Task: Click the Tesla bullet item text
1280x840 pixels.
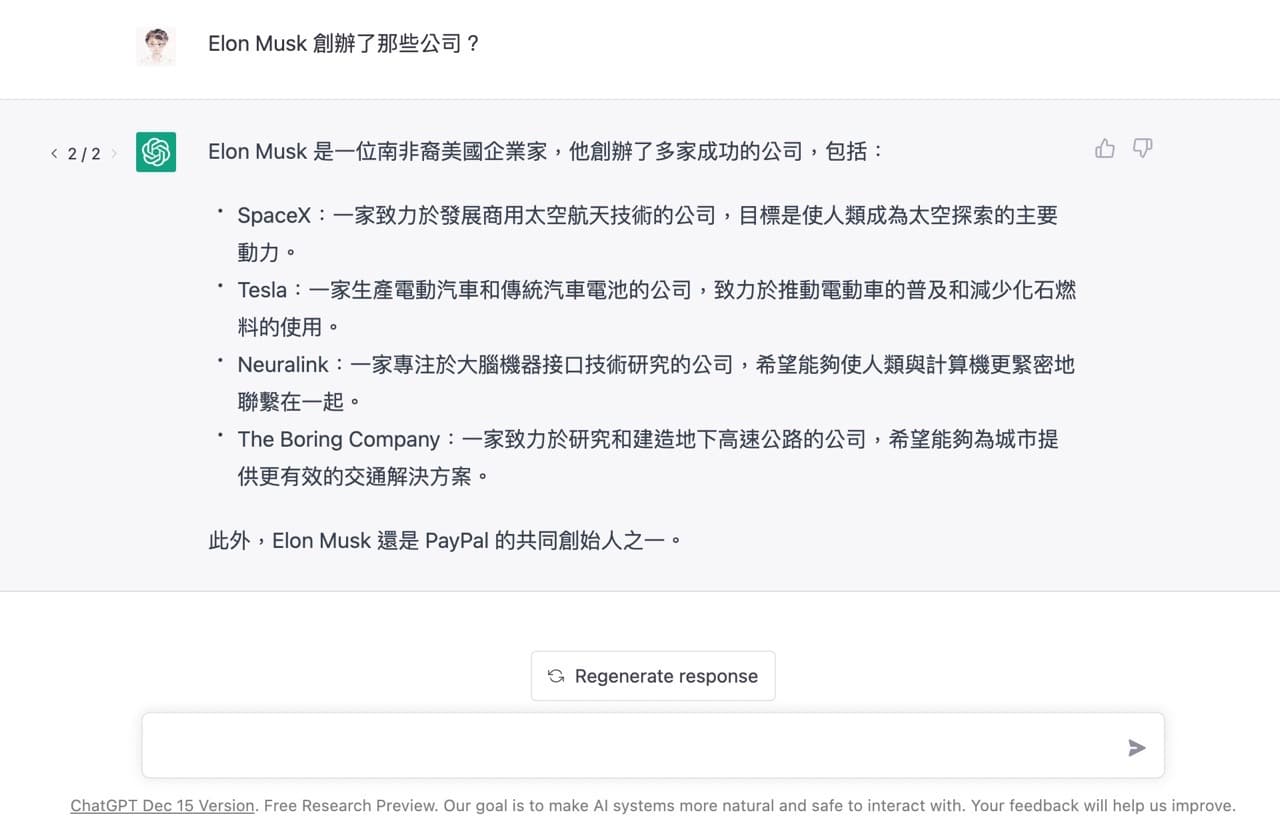Action: click(656, 308)
